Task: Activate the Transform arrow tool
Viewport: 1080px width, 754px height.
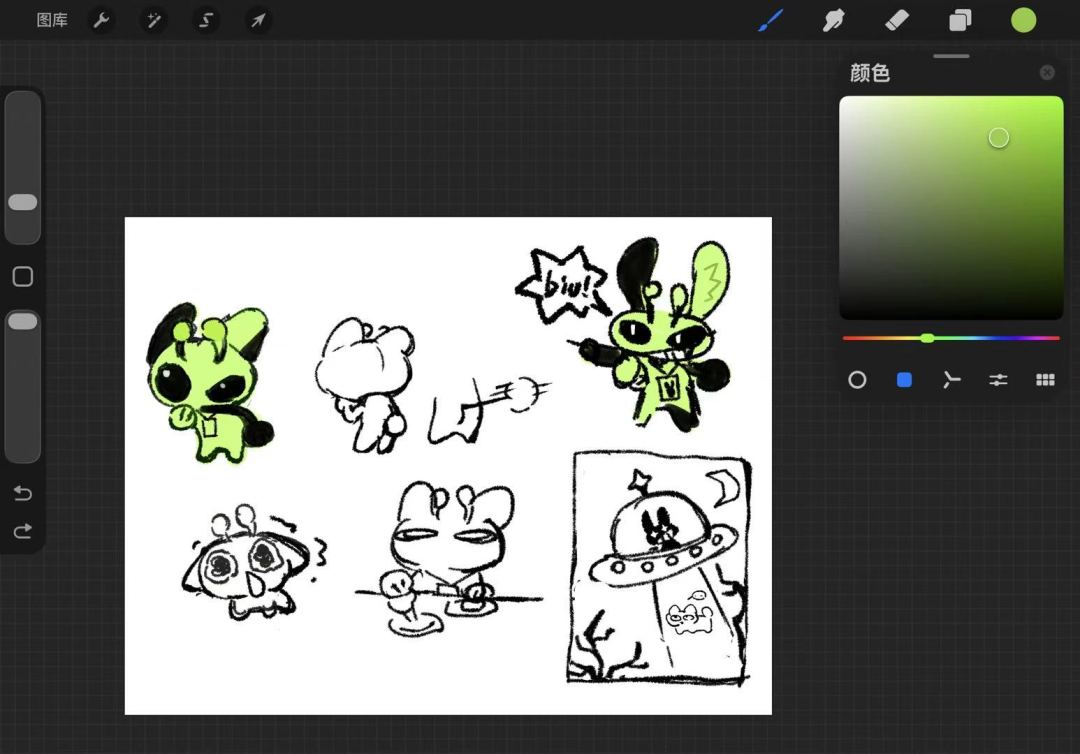Action: pyautogui.click(x=258, y=20)
